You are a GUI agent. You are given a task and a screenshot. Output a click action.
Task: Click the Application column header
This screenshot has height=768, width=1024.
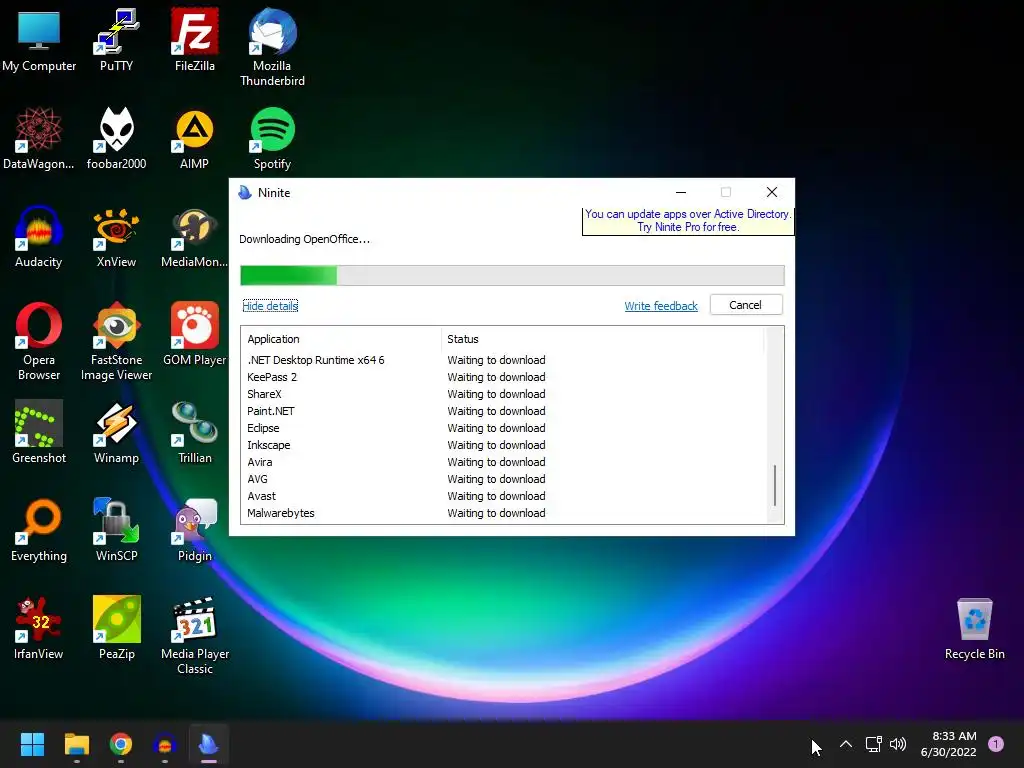342,339
